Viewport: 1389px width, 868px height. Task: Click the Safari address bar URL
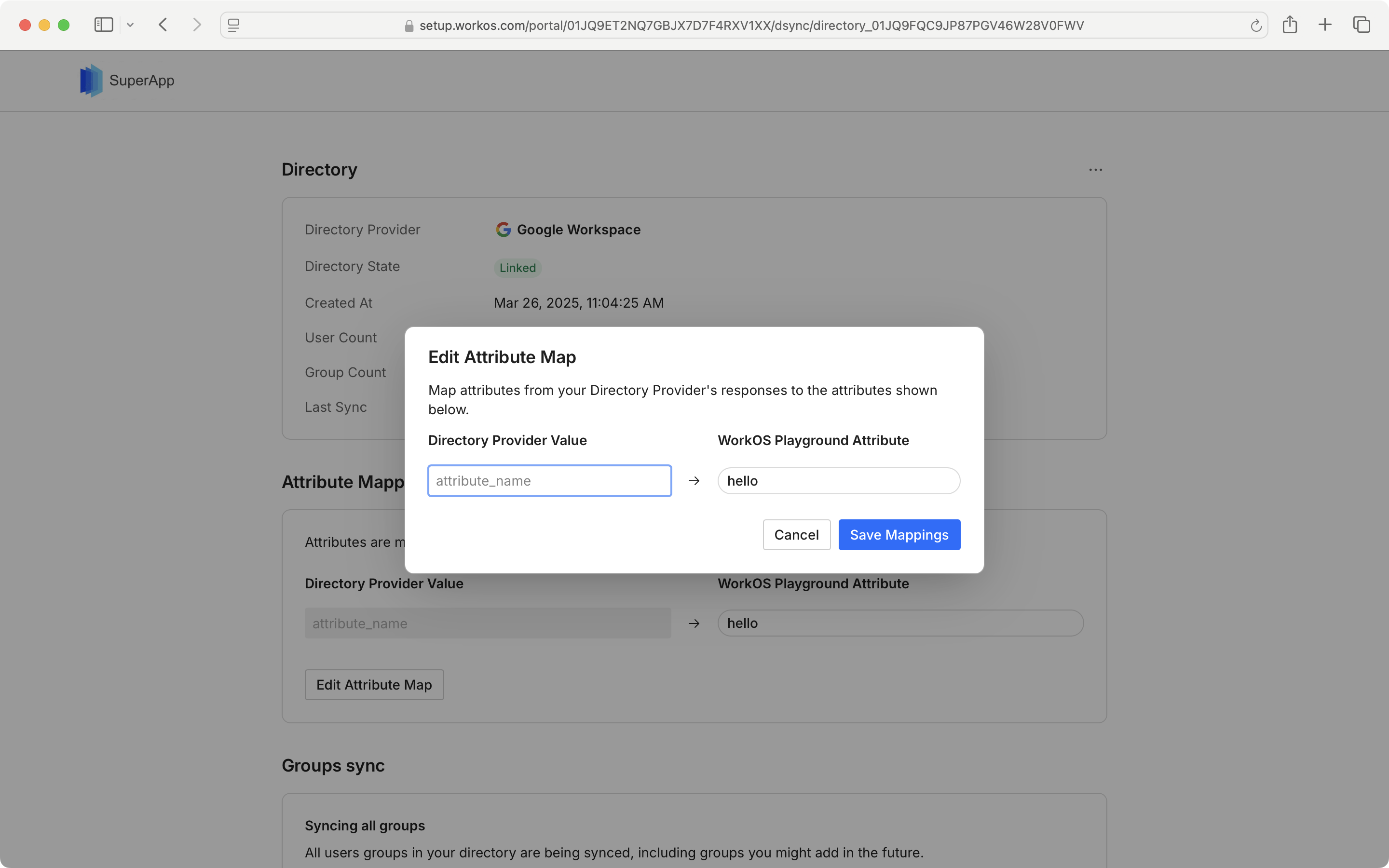pyautogui.click(x=751, y=25)
